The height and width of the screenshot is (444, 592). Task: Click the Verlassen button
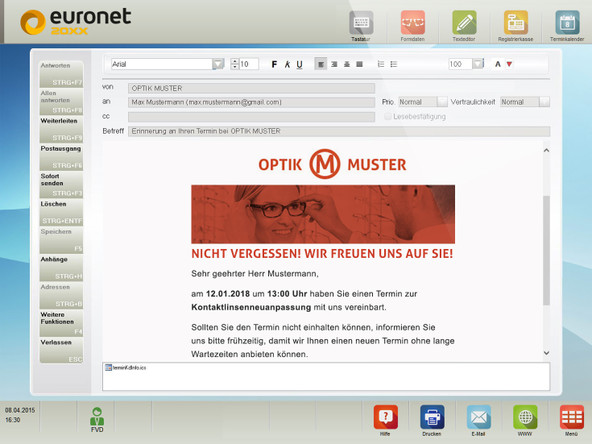pyautogui.click(x=61, y=351)
